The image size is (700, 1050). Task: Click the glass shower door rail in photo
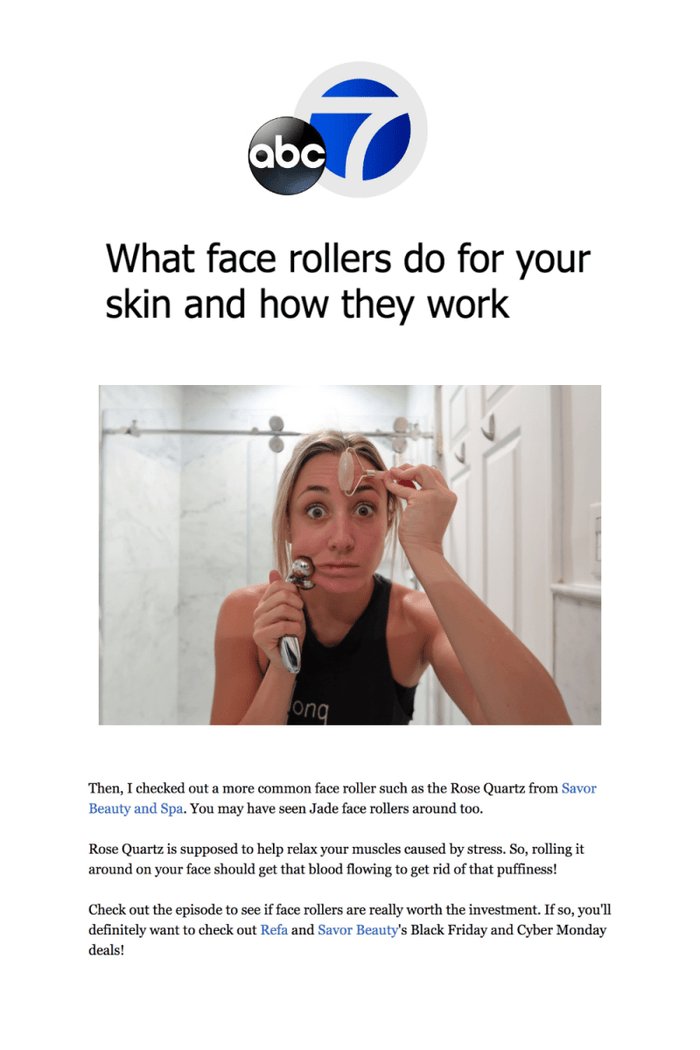(x=268, y=431)
